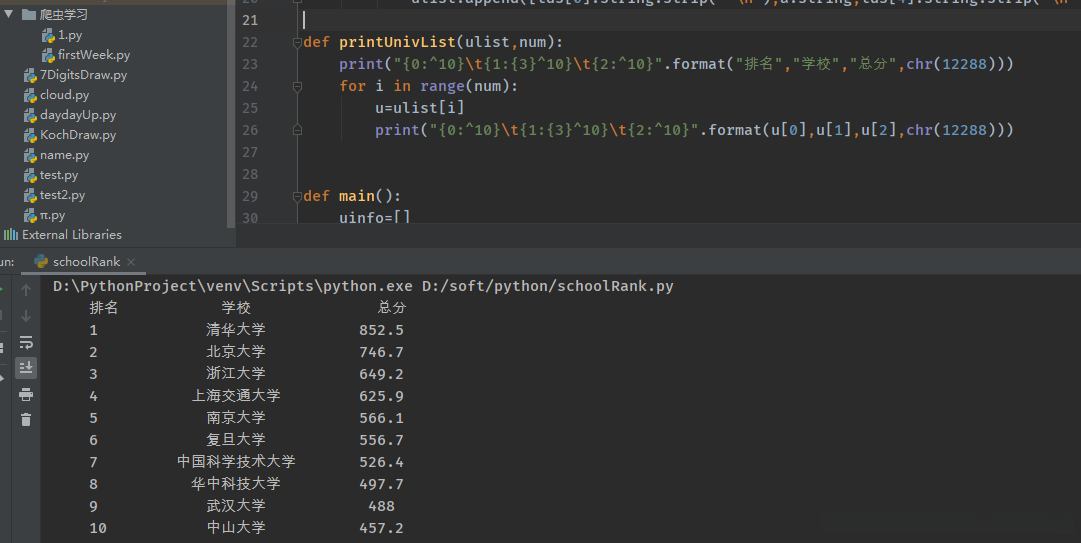Click score 625.9 in console output
Image resolution: width=1081 pixels, height=543 pixels.
tap(381, 396)
